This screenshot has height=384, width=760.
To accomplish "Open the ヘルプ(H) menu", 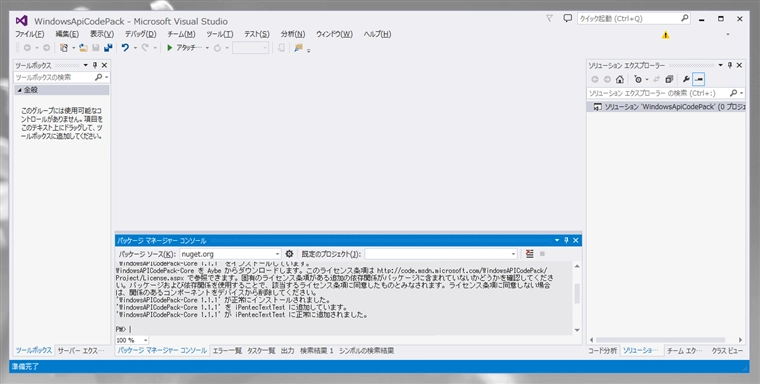I will (378, 34).
